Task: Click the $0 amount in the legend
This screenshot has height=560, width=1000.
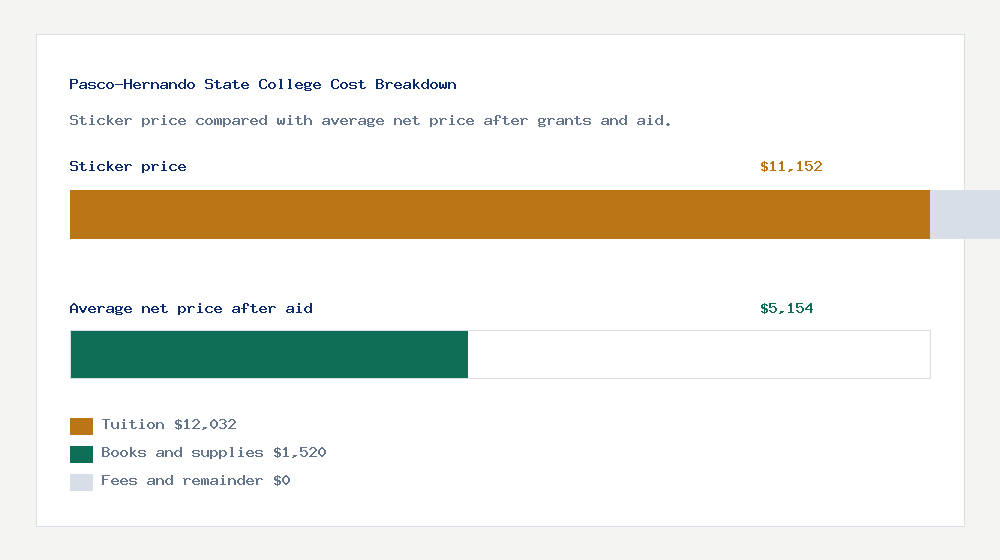Action: click(281, 481)
